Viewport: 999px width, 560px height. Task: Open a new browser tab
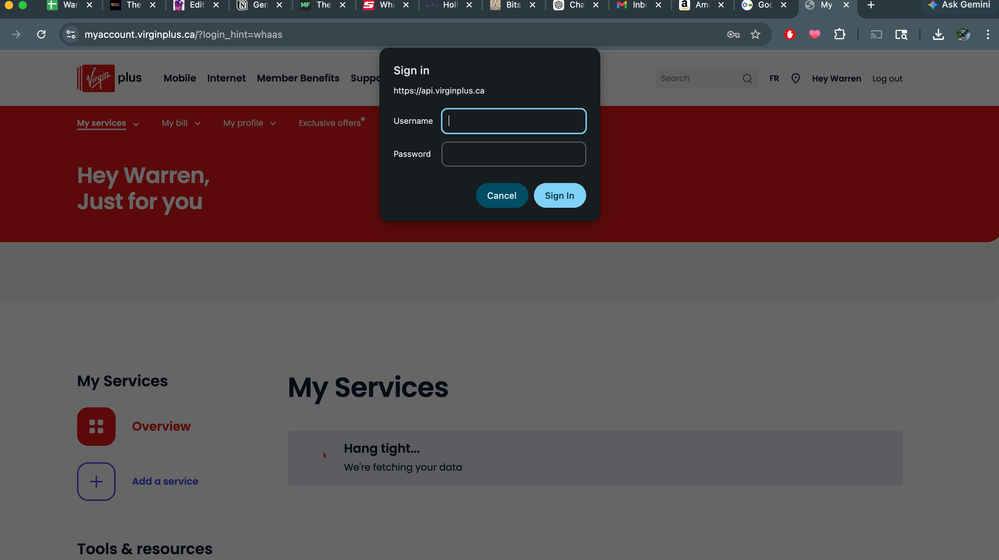click(871, 5)
